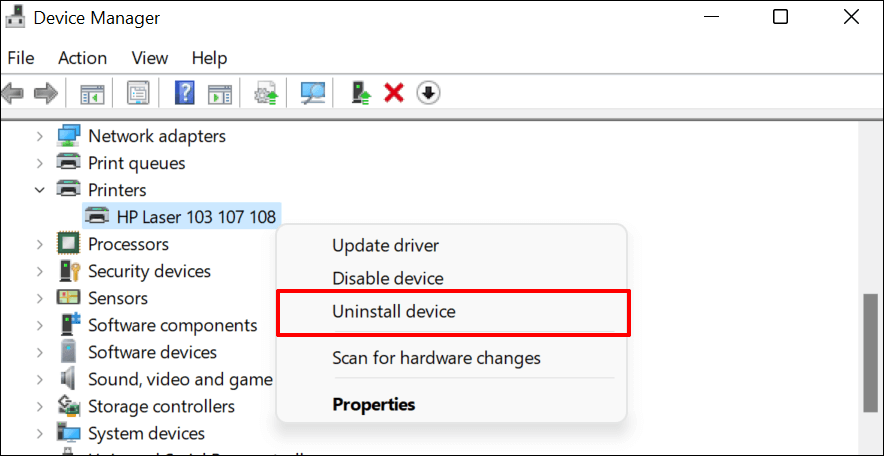This screenshot has width=884, height=456.
Task: Click the computer with green arrow icon
Action: point(362,94)
